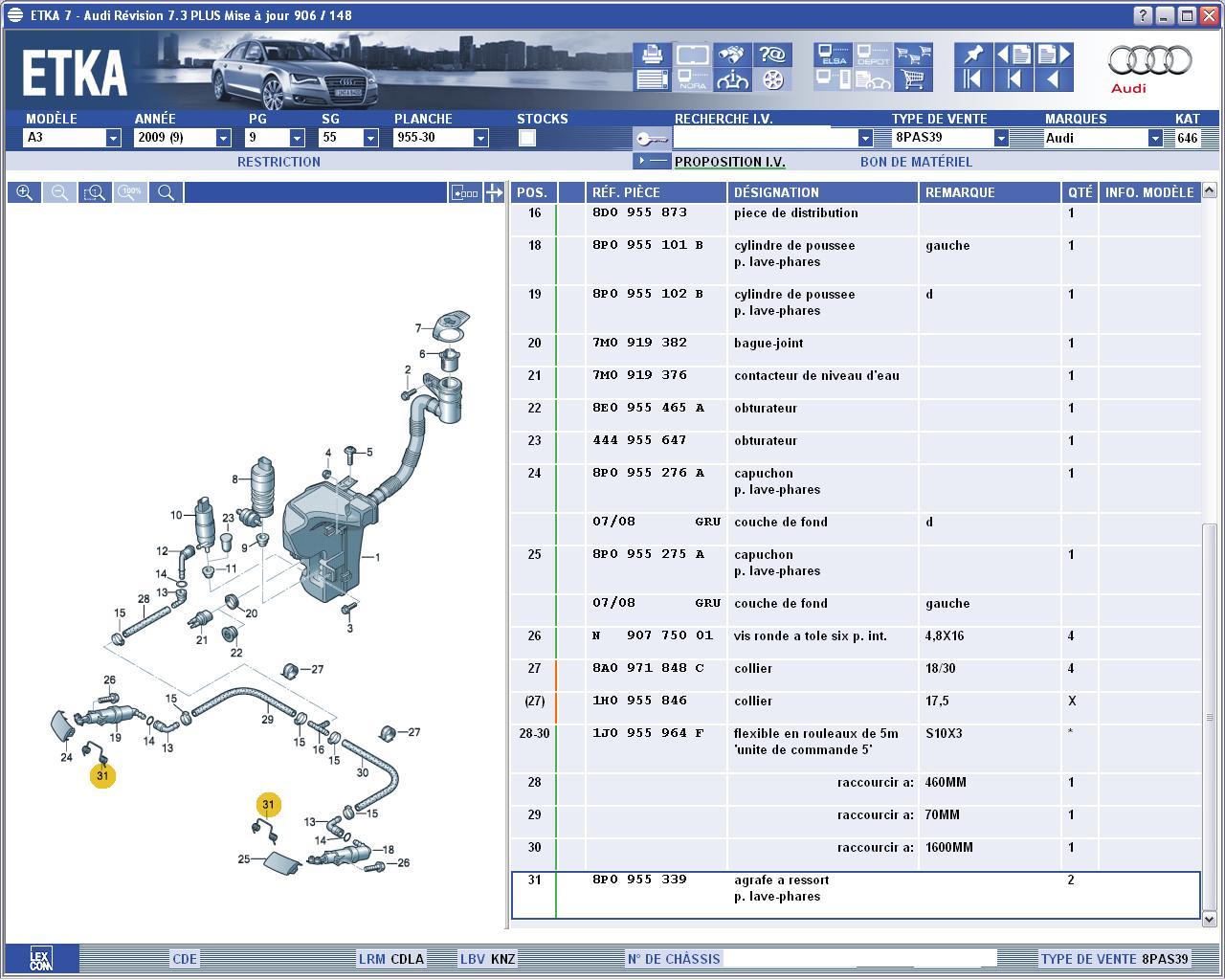Click the single shopping cart icon
The height and width of the screenshot is (980, 1225).
[x=913, y=79]
